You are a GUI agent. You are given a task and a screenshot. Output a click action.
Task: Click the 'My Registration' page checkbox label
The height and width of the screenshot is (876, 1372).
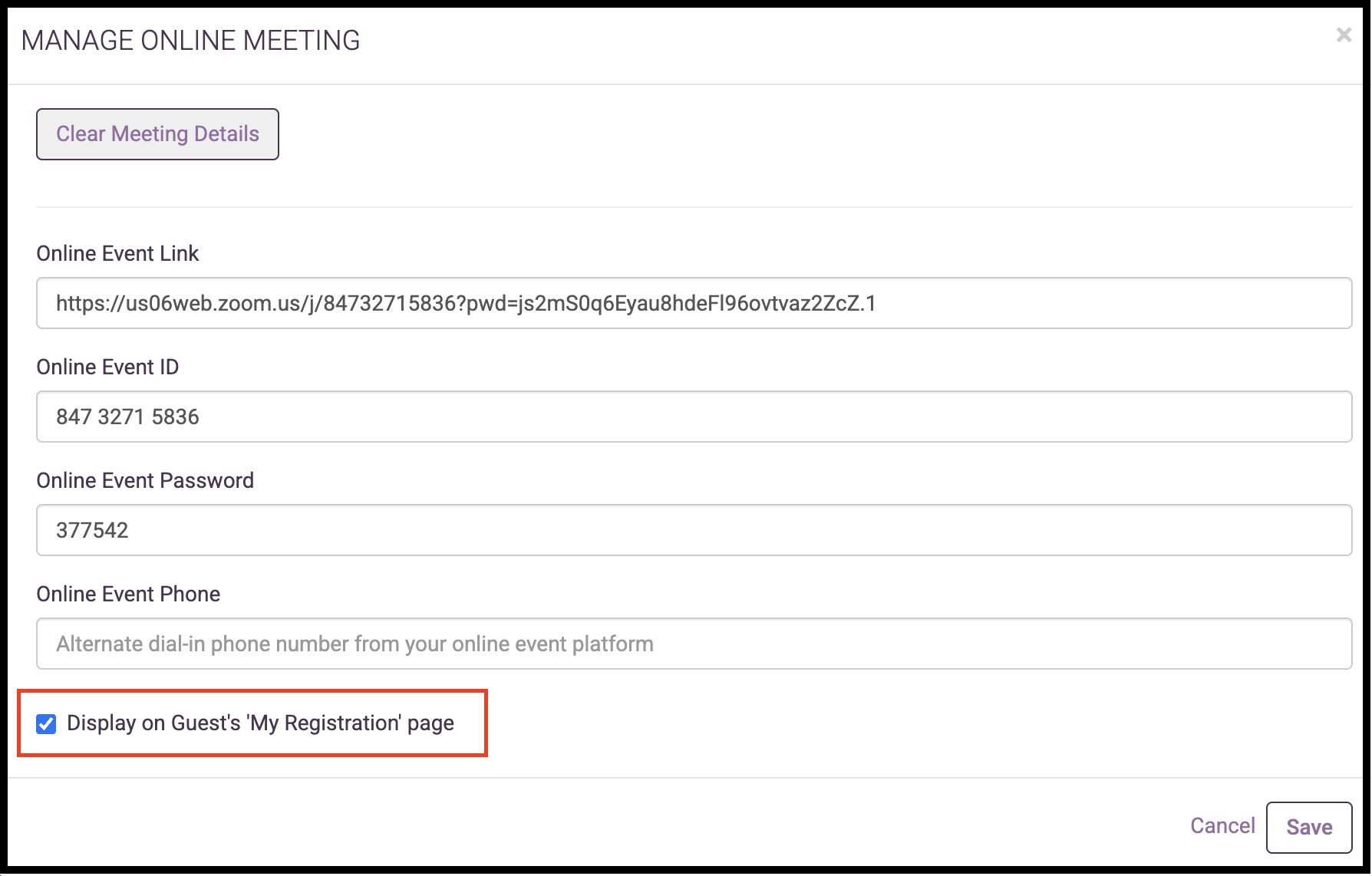click(x=260, y=723)
